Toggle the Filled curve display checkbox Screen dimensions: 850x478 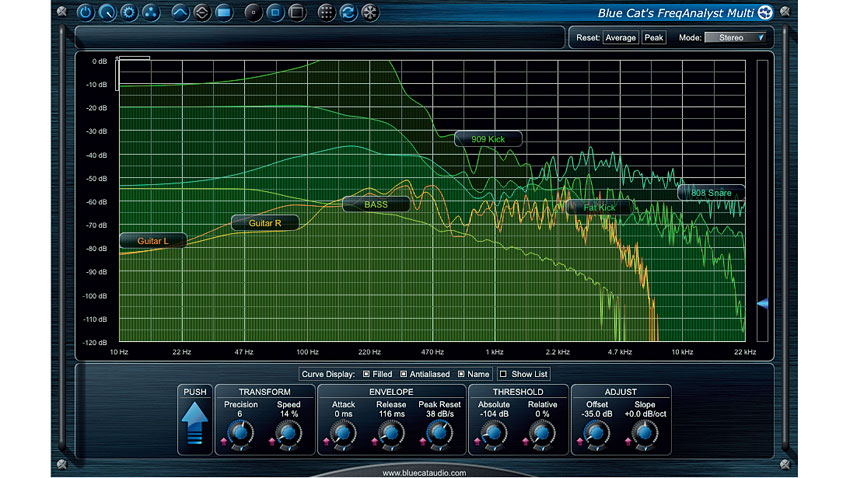[366, 374]
